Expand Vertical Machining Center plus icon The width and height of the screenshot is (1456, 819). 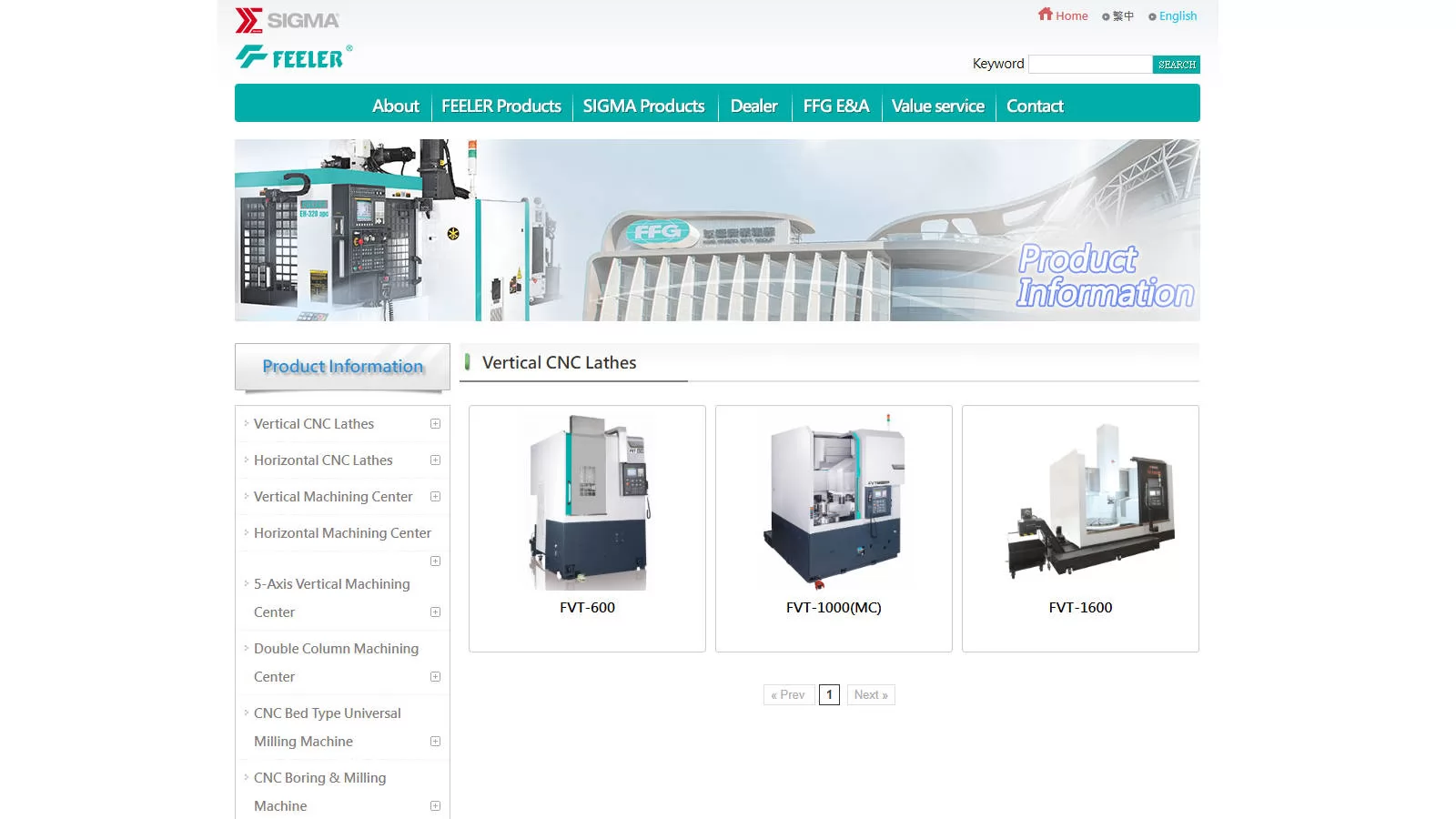[x=435, y=497]
